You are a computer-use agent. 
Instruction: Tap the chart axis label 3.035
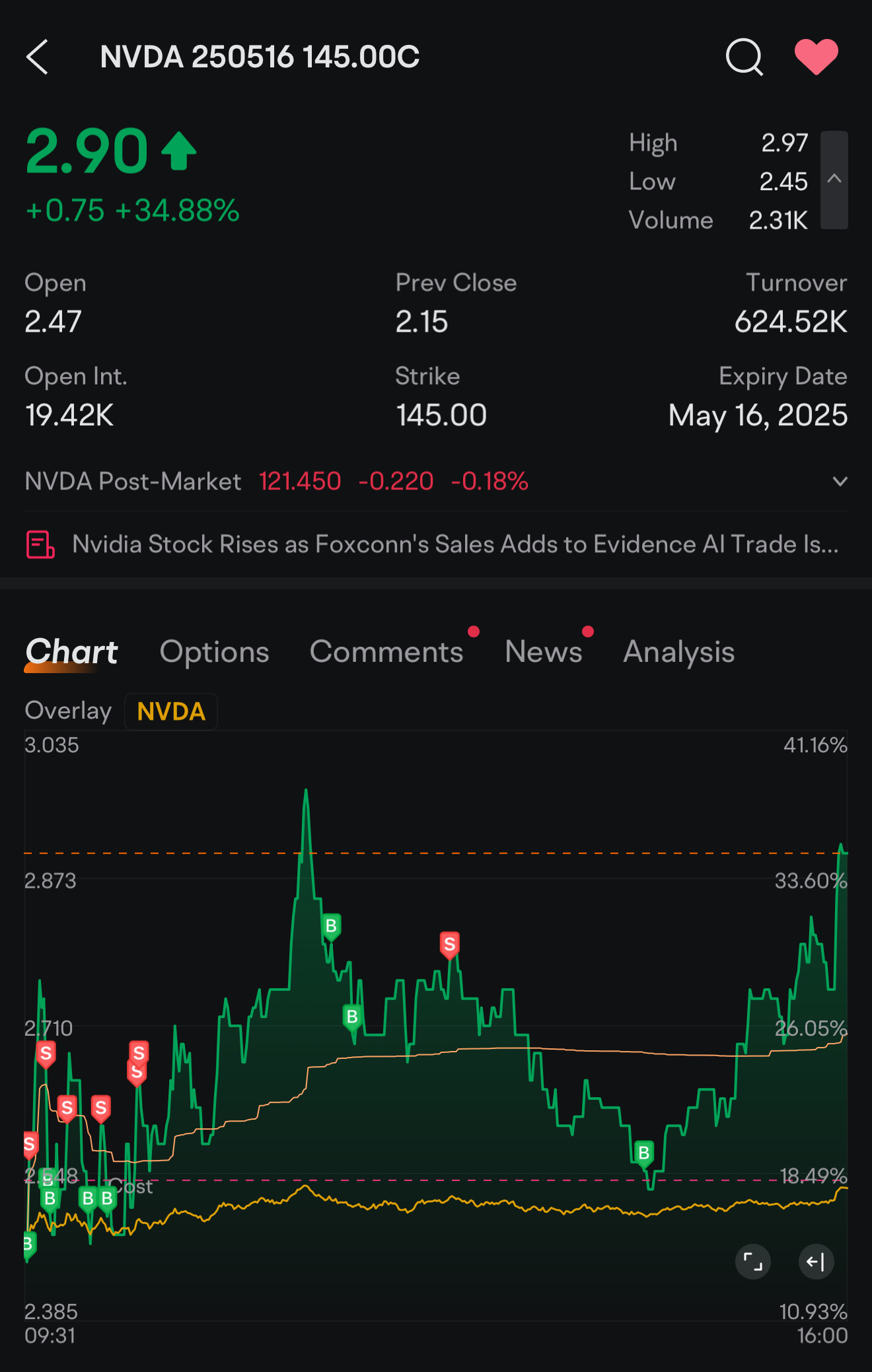coord(52,745)
